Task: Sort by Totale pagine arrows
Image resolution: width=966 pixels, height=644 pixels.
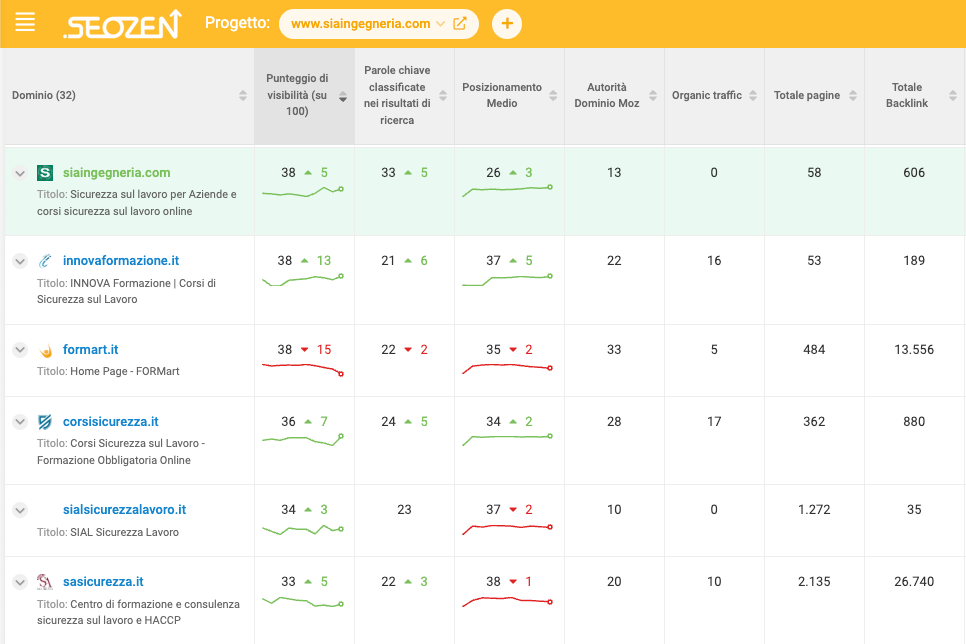Action: 853,96
